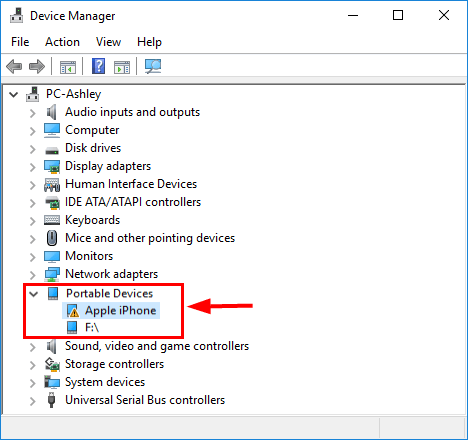Viewport: 468px width, 440px height.
Task: Collapse the Portable Devices category
Action: (x=33, y=294)
